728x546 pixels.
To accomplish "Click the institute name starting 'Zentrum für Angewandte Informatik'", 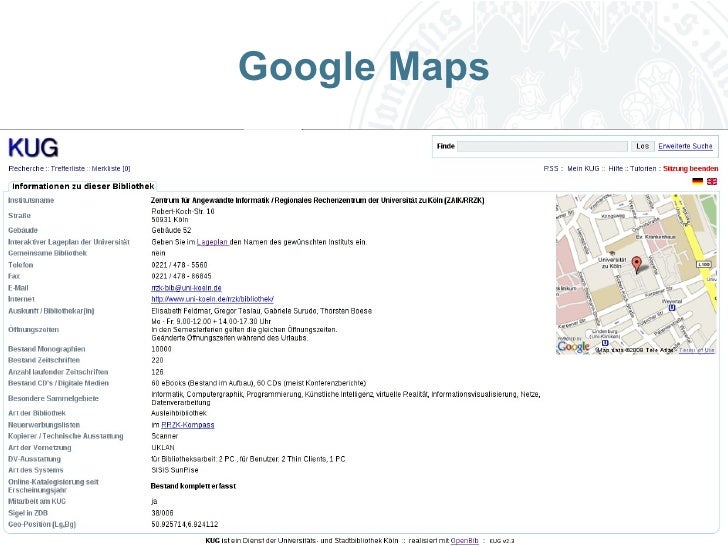I will click(318, 201).
